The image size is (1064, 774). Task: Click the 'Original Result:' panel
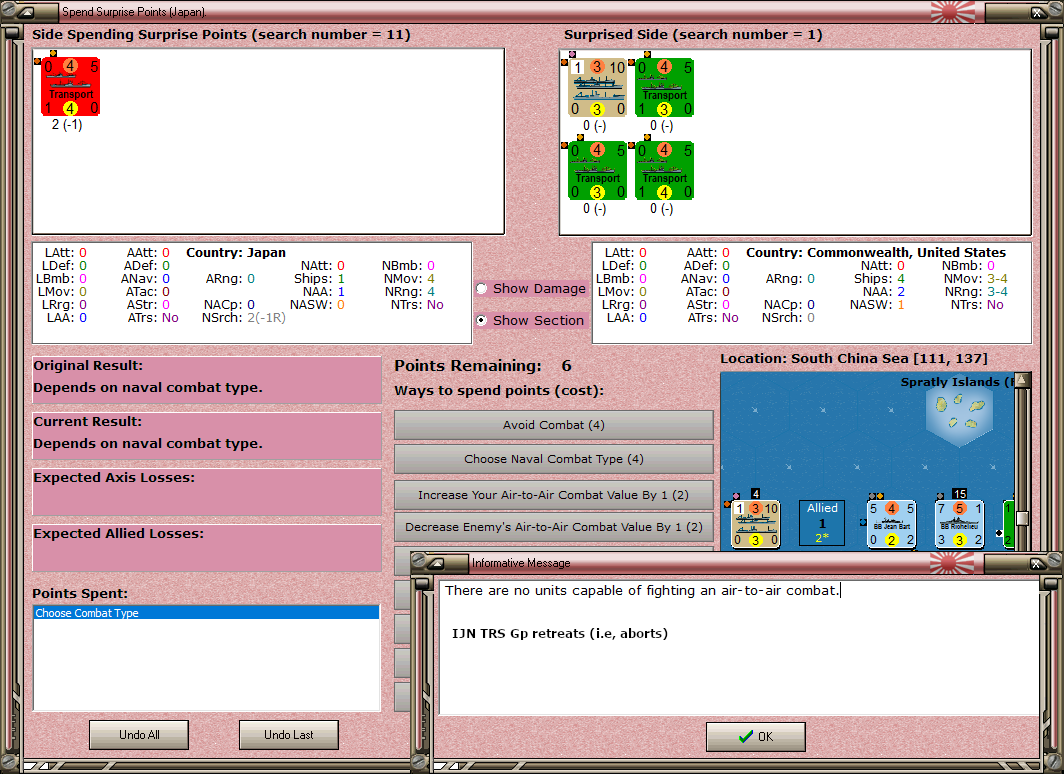point(207,381)
